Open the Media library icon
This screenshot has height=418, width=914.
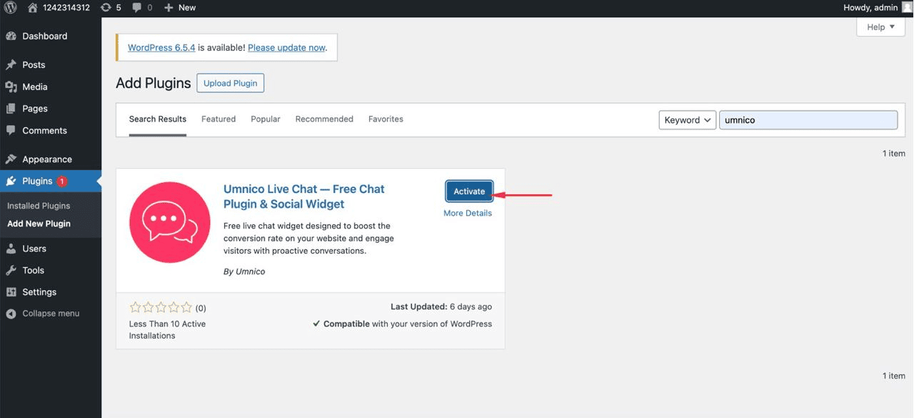[11, 87]
